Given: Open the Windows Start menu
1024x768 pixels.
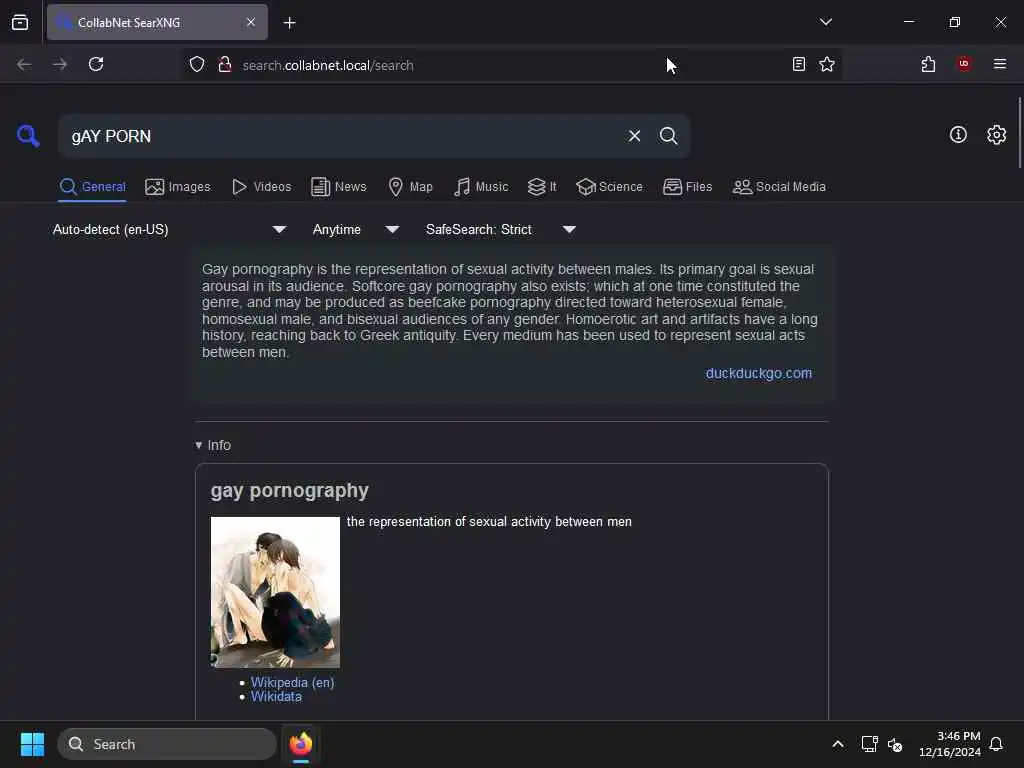Looking at the screenshot, I should [x=32, y=744].
